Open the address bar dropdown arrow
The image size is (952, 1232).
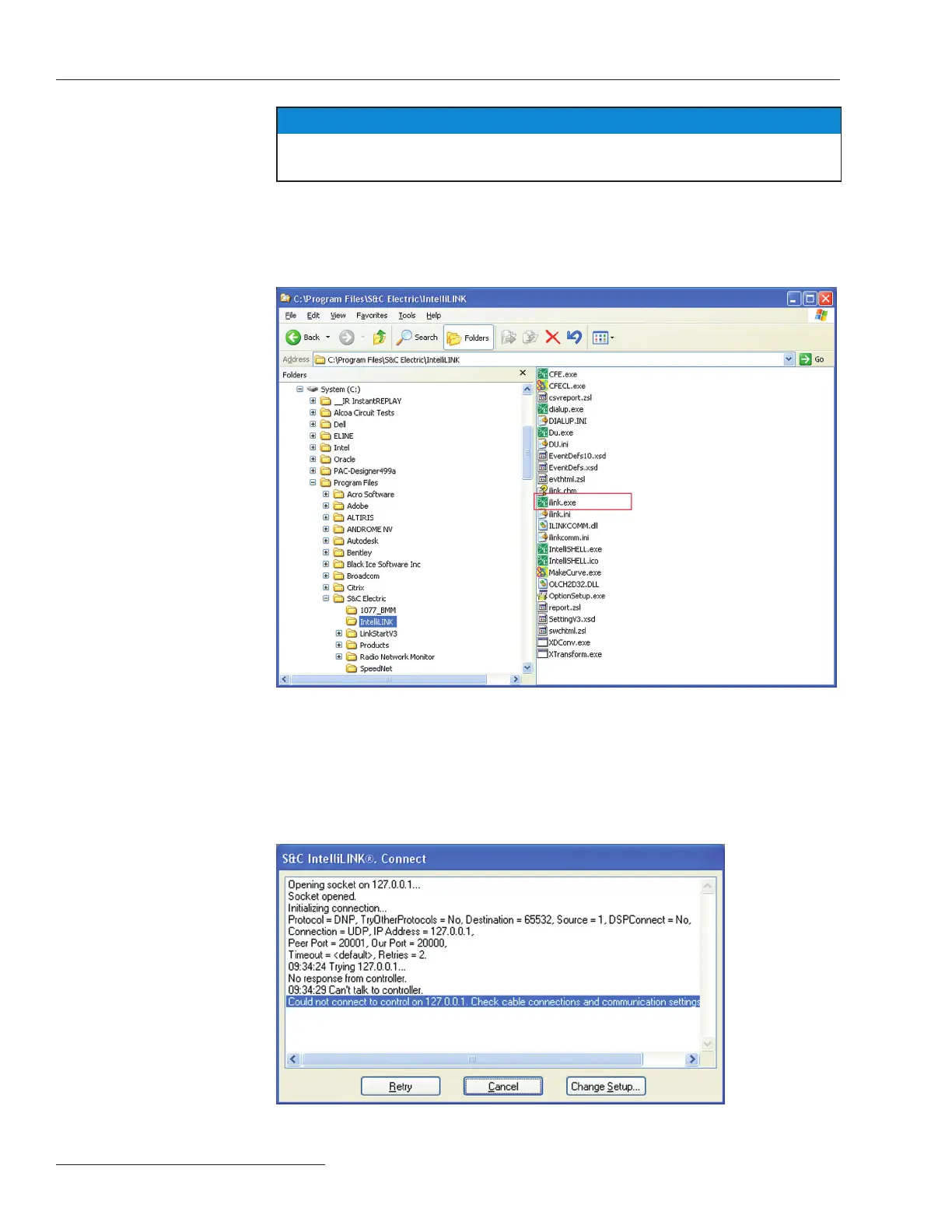(x=789, y=359)
